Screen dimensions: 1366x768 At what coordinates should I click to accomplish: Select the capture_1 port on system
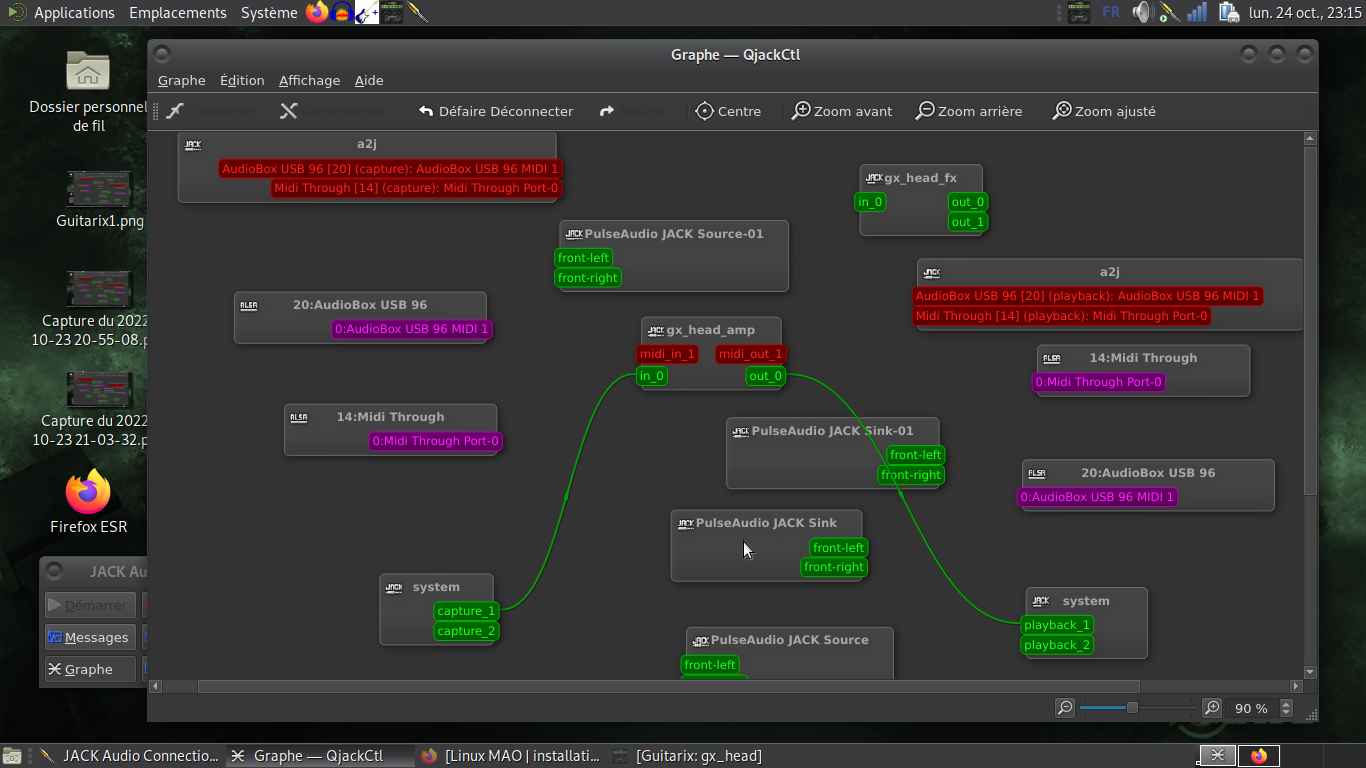(466, 611)
